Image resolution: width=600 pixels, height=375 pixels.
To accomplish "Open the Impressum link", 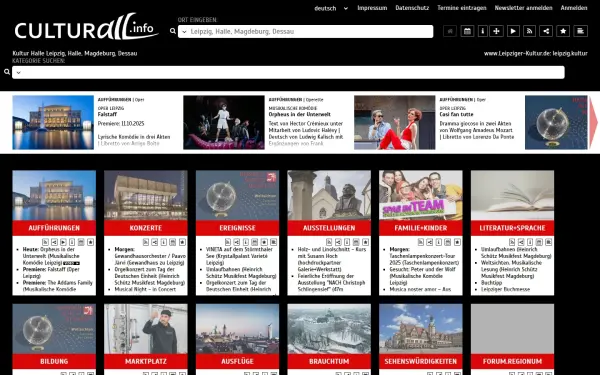I will (x=372, y=8).
